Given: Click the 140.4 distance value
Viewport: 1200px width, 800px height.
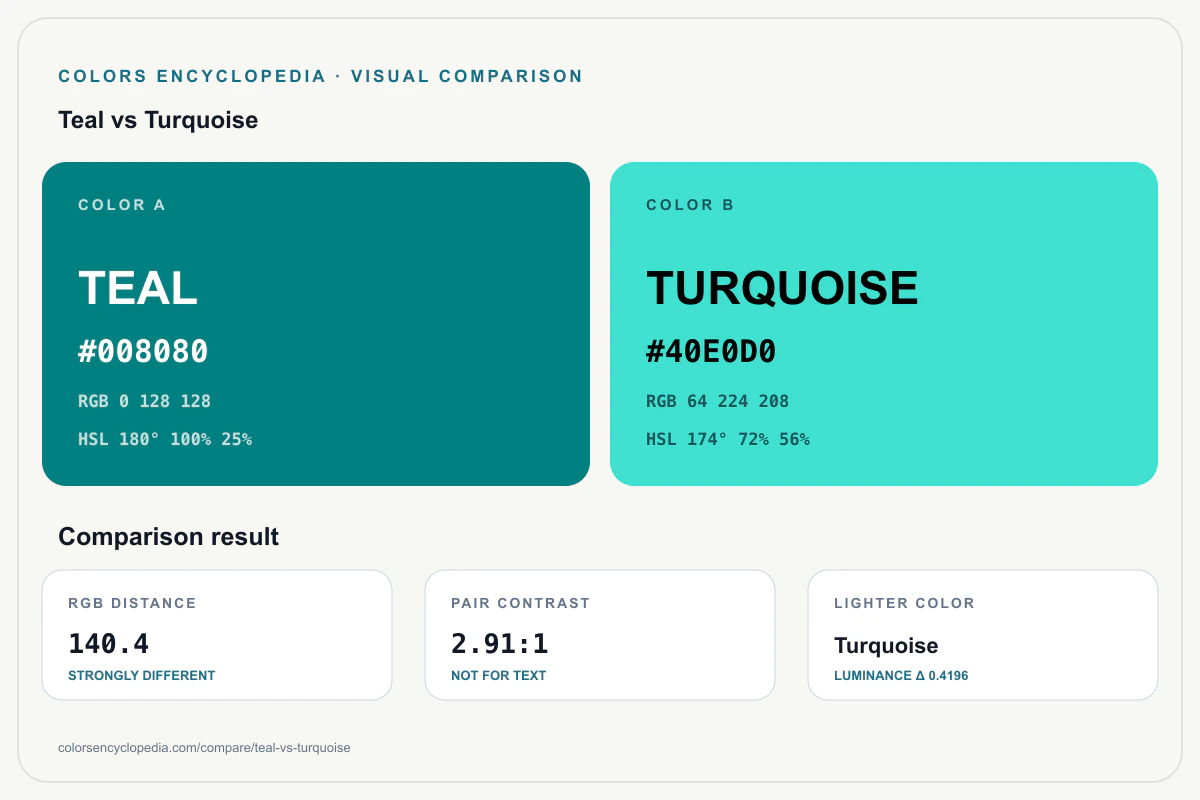Looking at the screenshot, I should 109,644.
